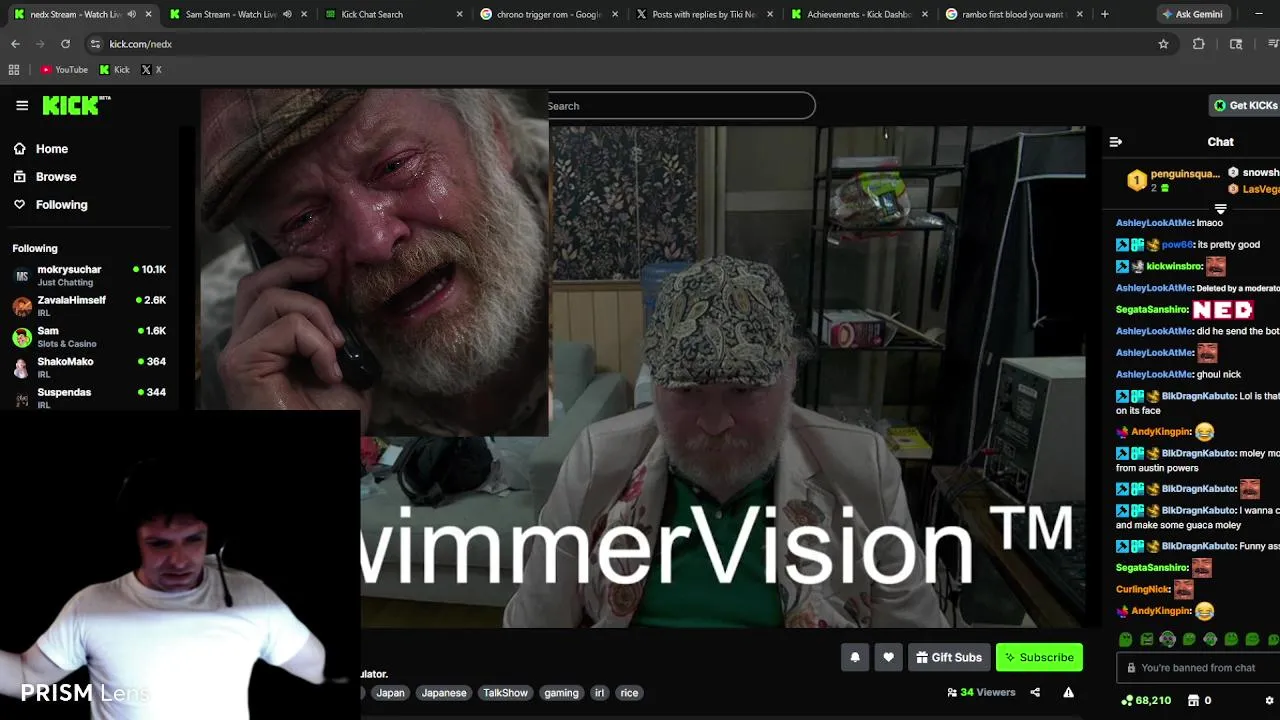Collapse the chat panel
This screenshot has width=1280, height=720.
point(1116,142)
